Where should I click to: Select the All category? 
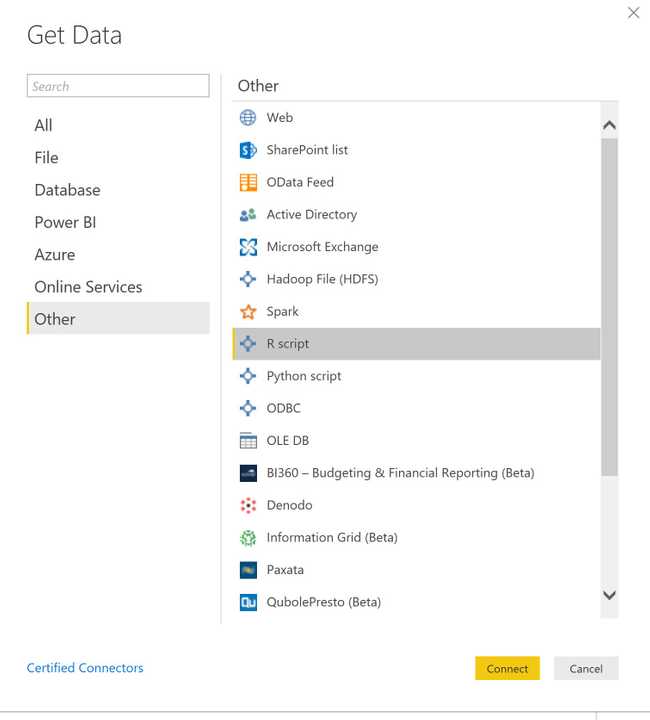[x=118, y=125]
